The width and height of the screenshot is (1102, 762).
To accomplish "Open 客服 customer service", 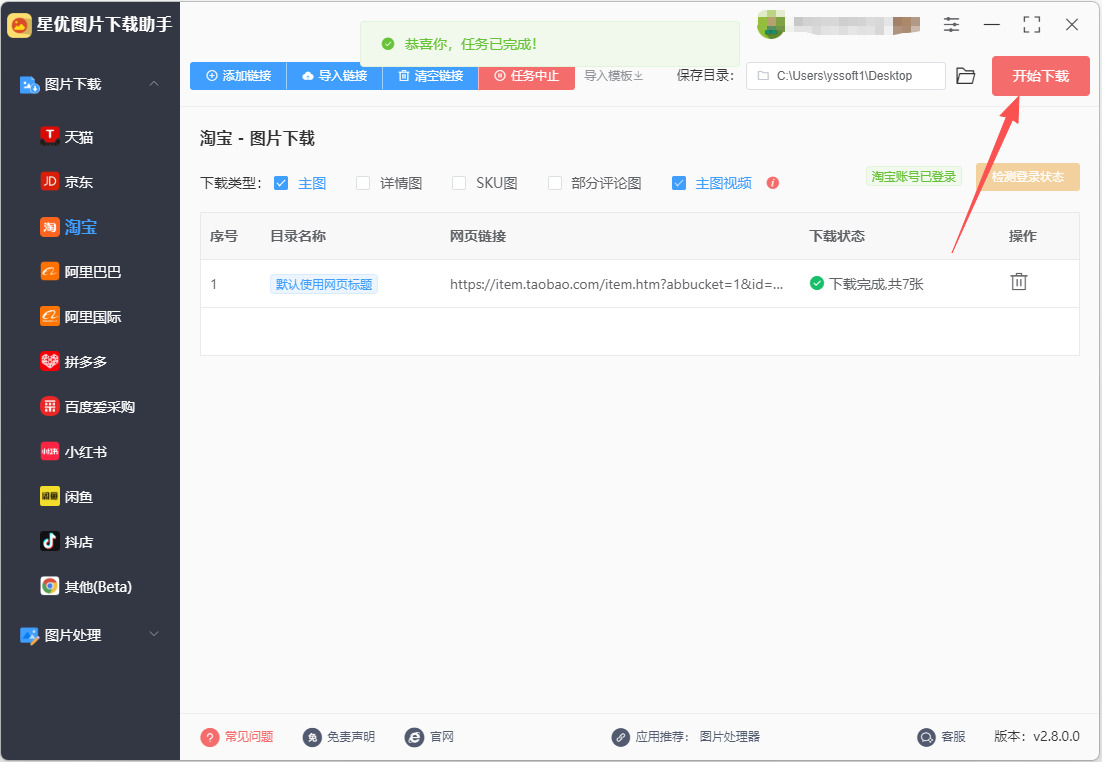I will [x=941, y=737].
